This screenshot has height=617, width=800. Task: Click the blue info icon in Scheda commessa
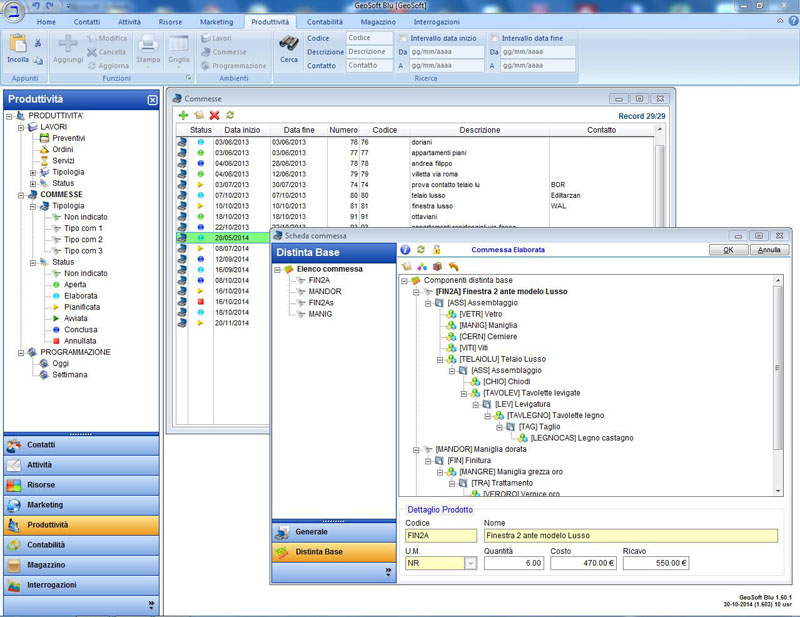[x=405, y=249]
